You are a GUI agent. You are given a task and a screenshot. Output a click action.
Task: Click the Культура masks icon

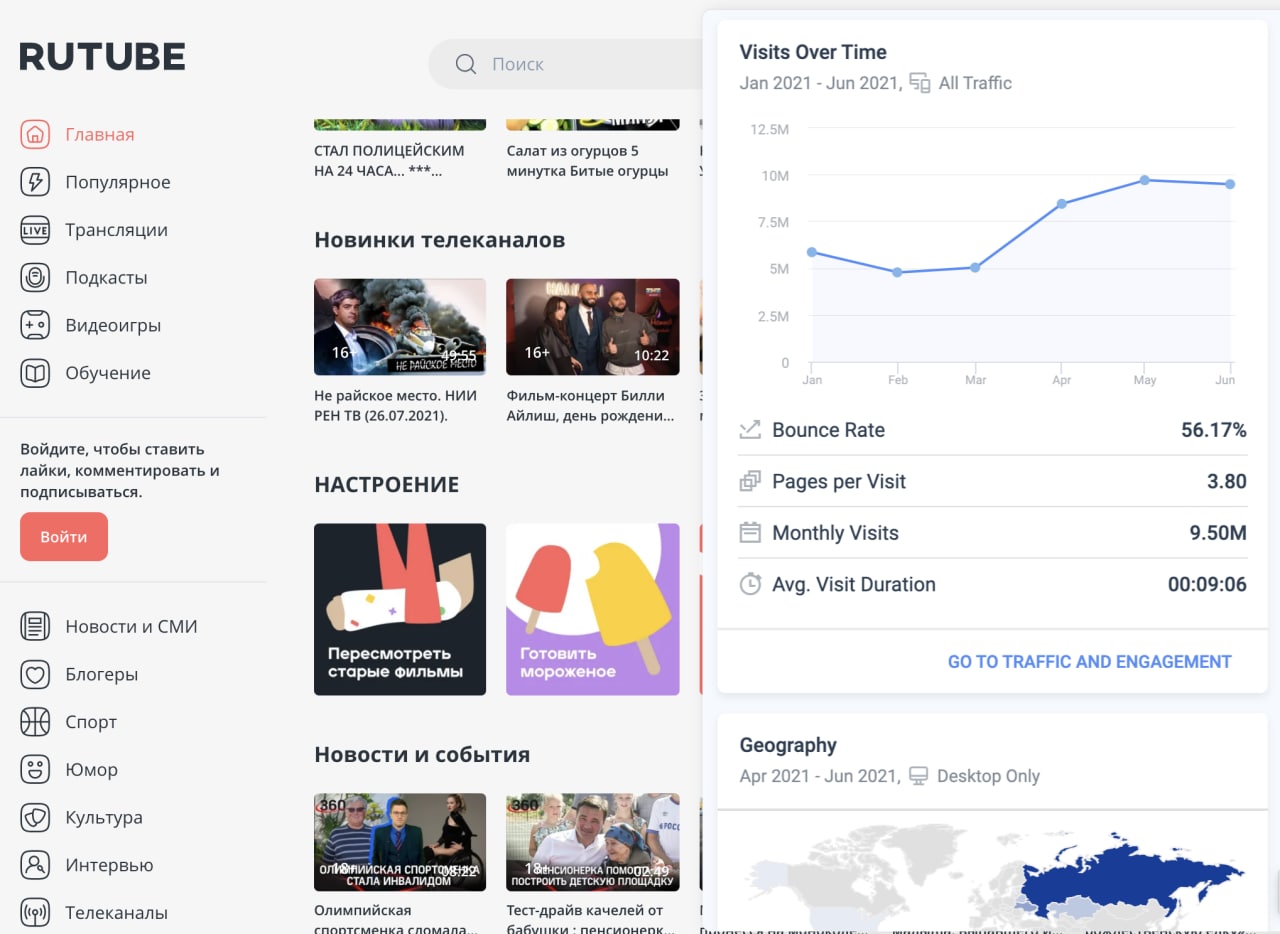[35, 817]
